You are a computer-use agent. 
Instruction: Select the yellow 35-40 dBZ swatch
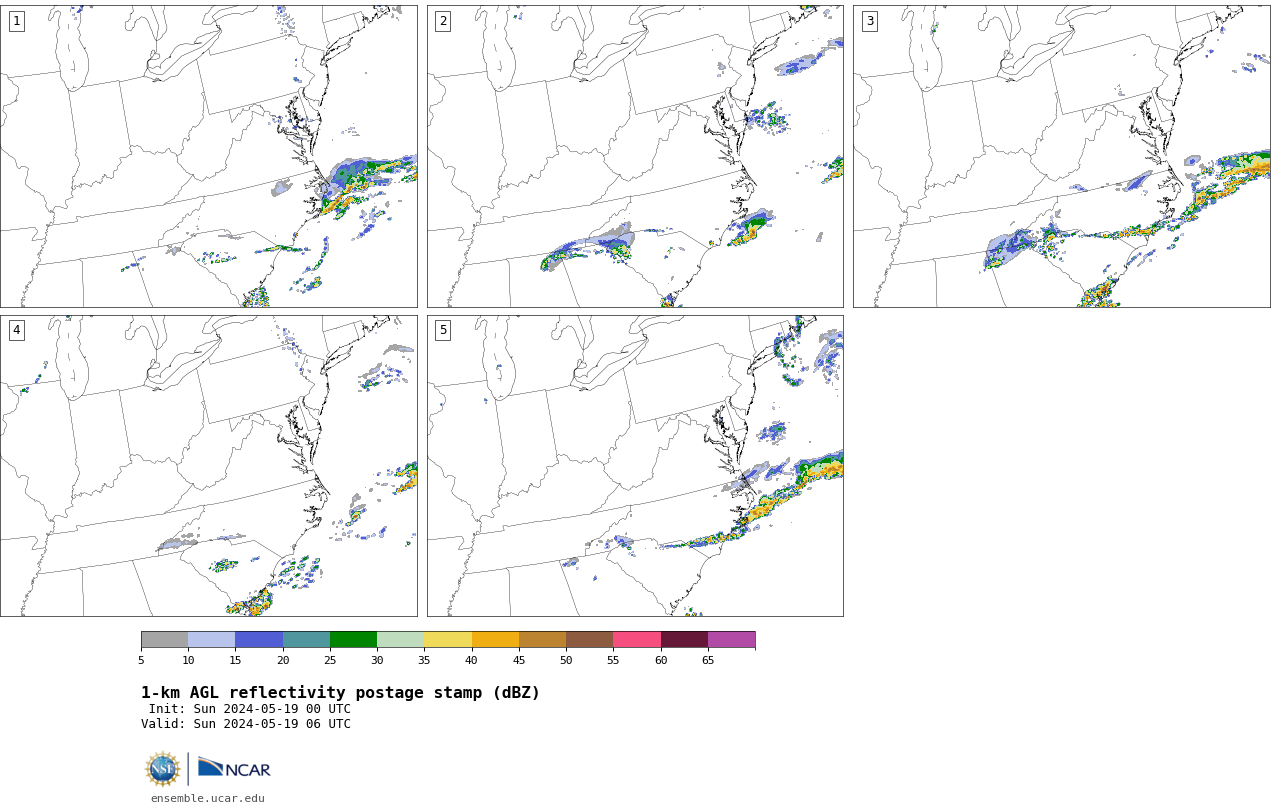(448, 640)
